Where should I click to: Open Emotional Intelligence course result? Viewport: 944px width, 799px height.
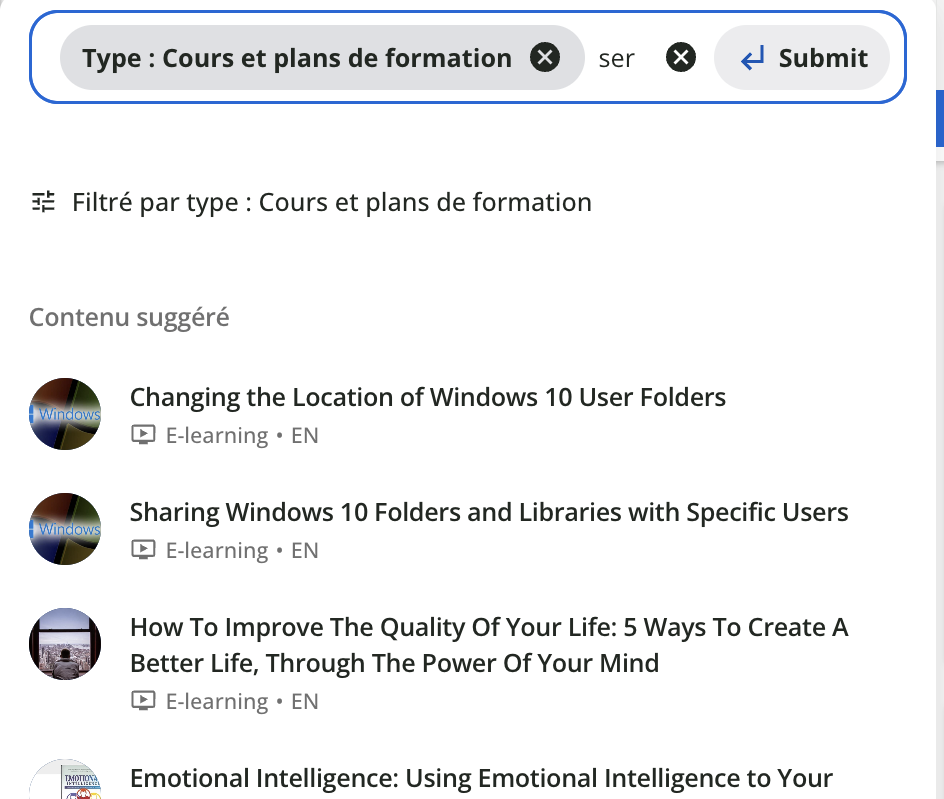(481, 778)
